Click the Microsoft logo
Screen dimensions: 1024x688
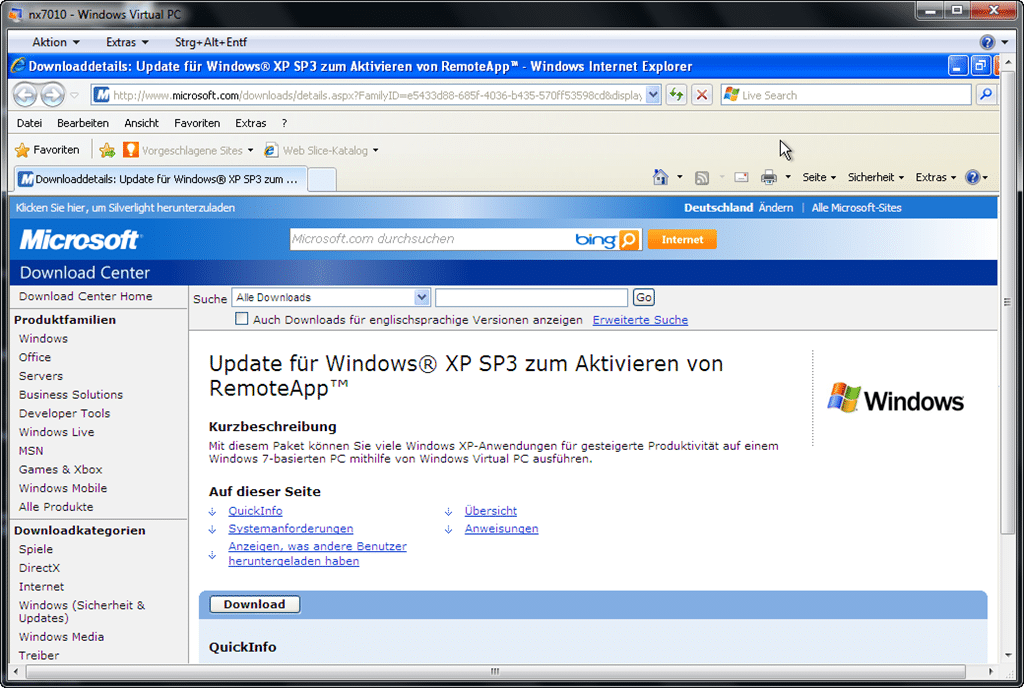79,240
